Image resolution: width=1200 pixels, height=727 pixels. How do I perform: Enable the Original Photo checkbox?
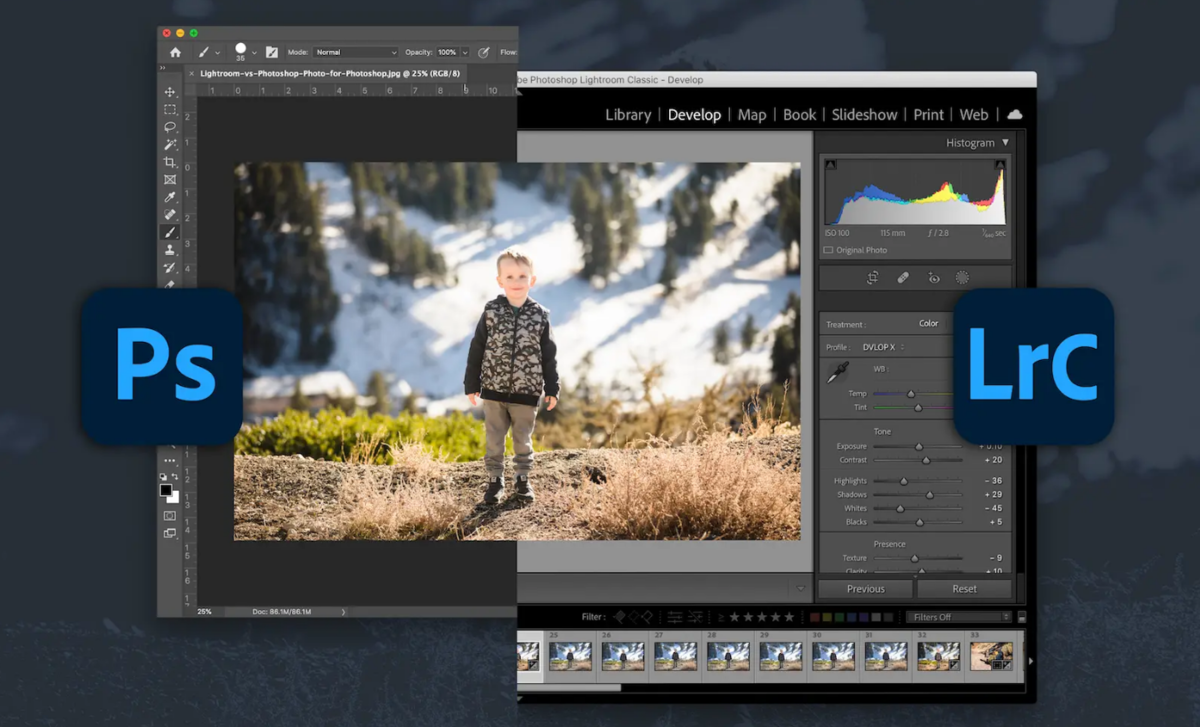click(828, 250)
